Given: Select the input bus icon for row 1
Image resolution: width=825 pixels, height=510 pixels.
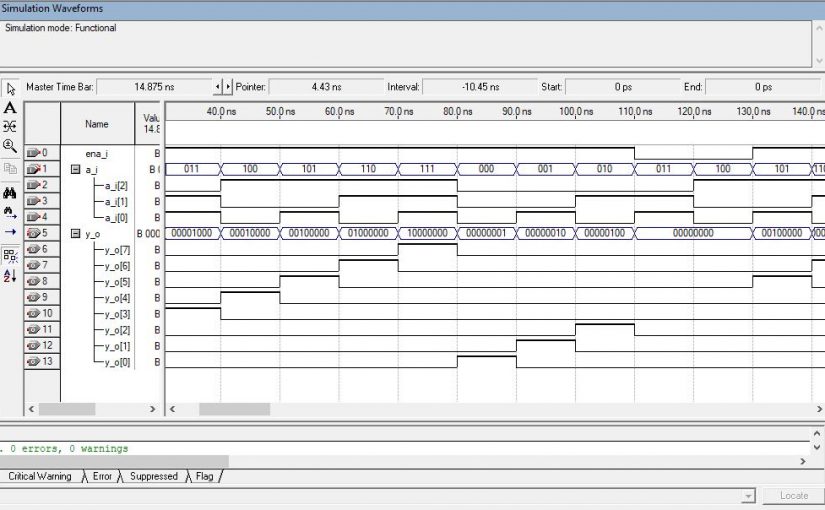Looking at the screenshot, I should click(x=34, y=169).
